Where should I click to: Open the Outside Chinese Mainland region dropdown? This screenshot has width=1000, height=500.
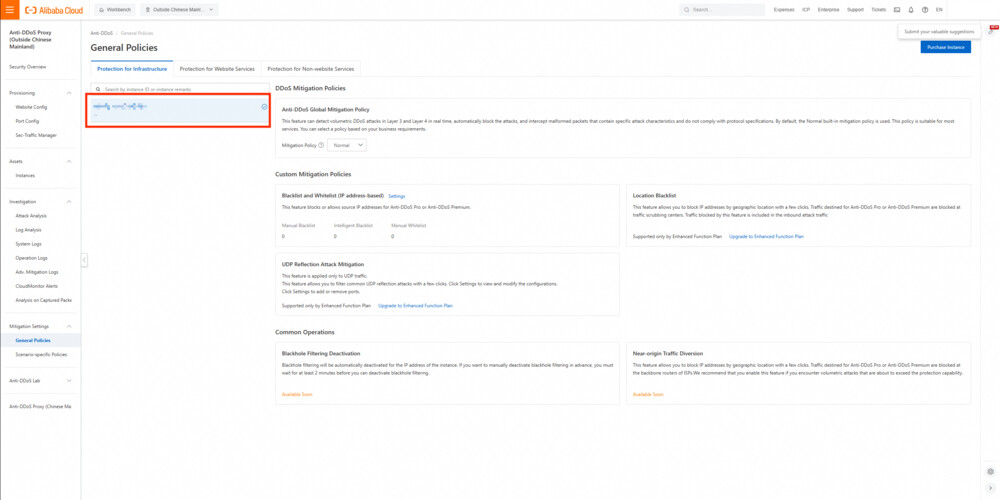(179, 10)
